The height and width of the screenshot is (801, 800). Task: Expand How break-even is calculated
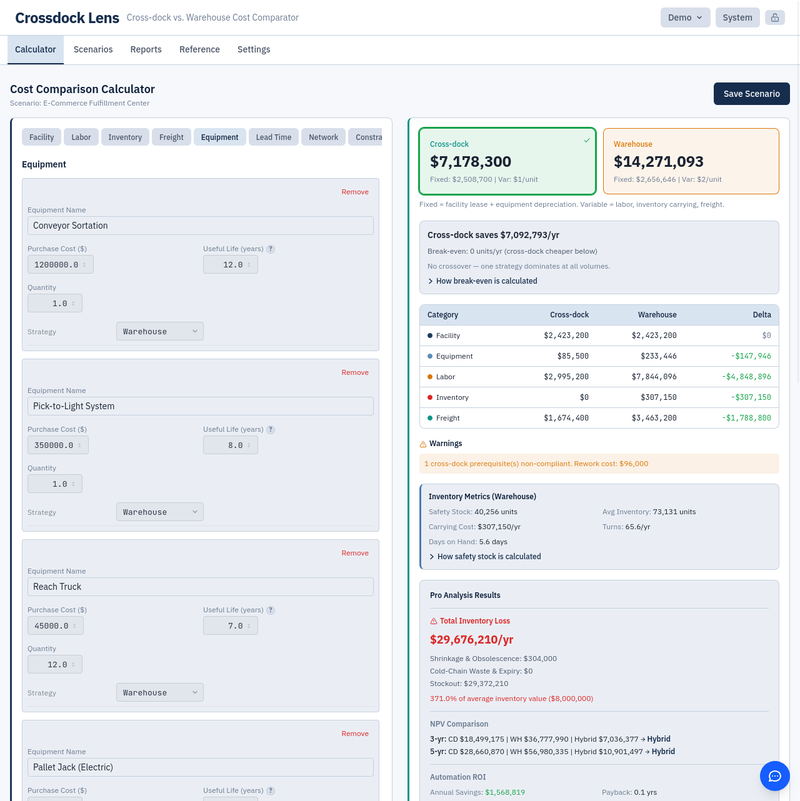point(482,281)
